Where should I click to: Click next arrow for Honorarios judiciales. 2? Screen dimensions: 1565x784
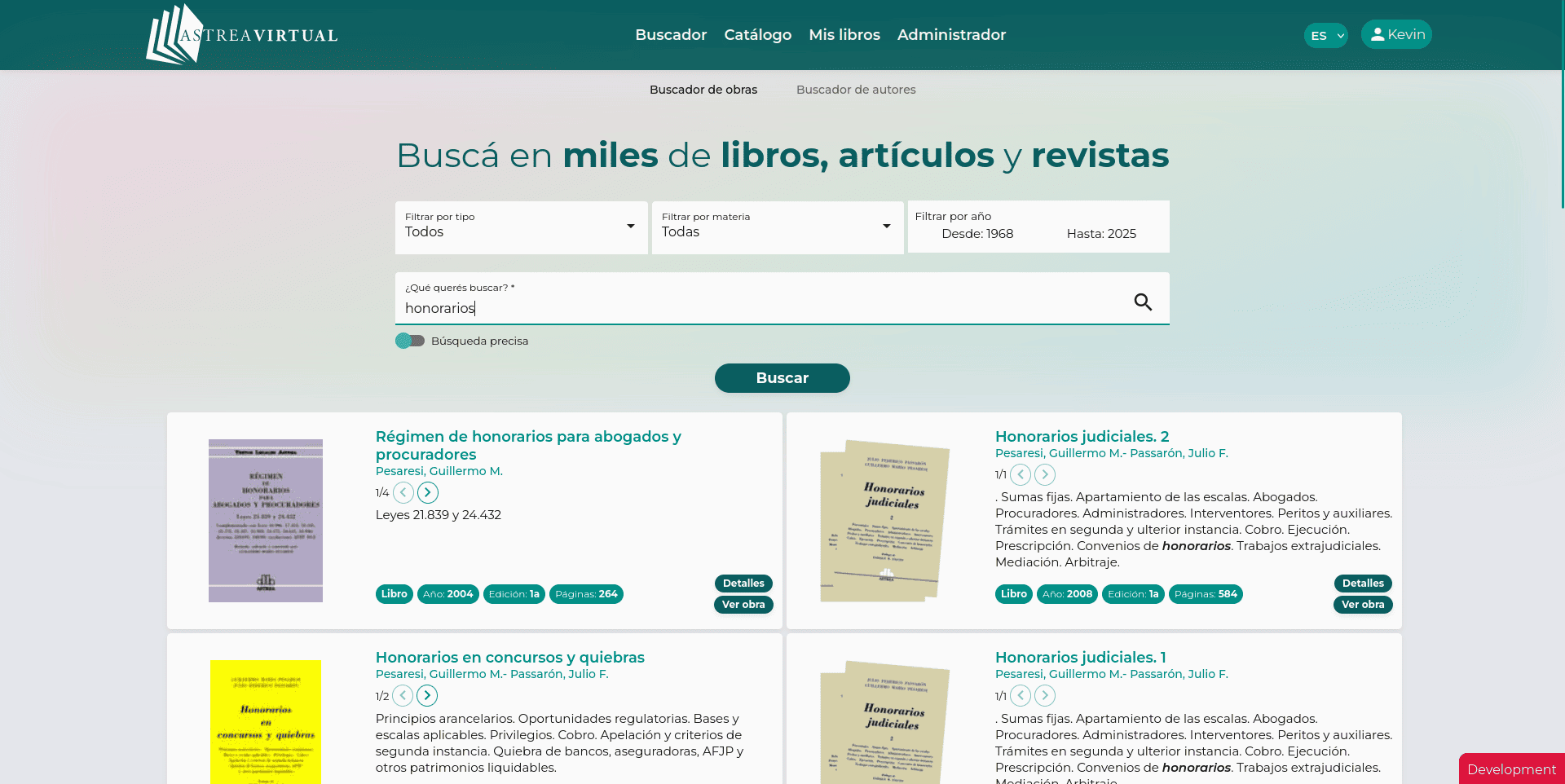coord(1045,474)
